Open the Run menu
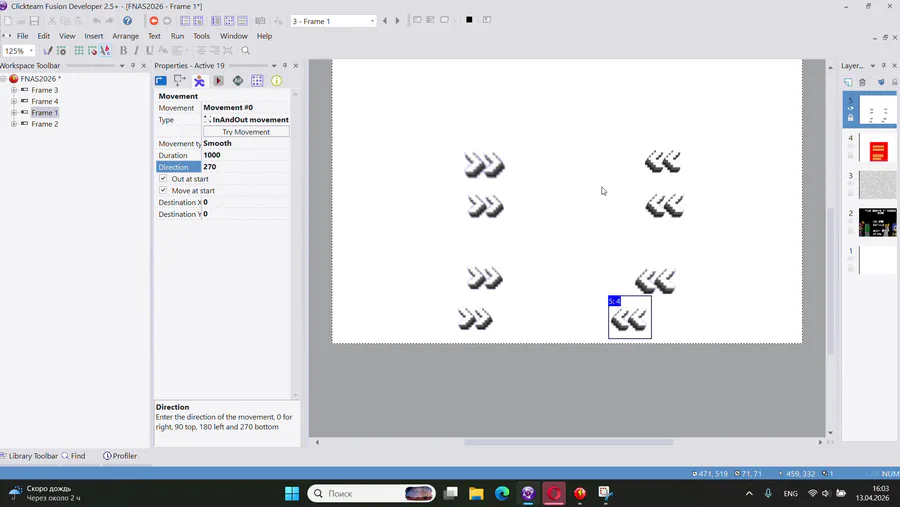Viewport: 900px width, 507px height. (x=177, y=36)
